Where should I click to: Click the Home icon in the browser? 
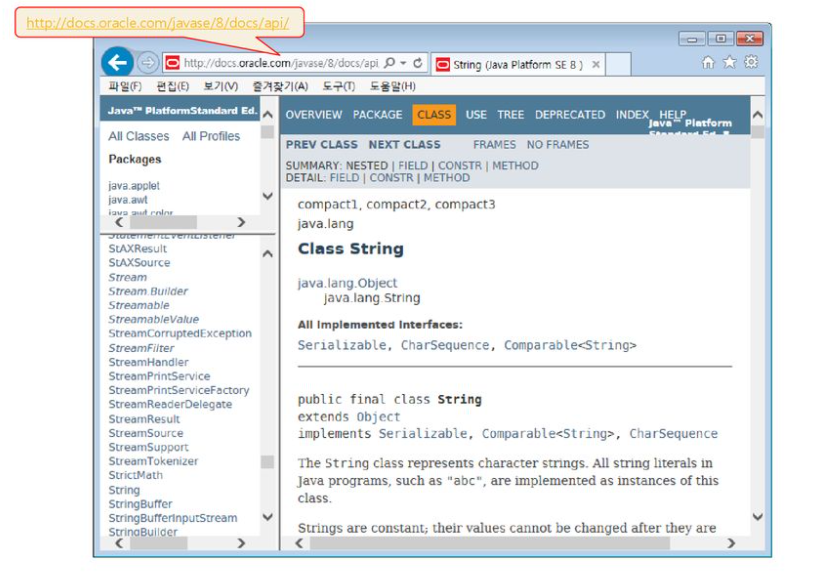pos(708,63)
